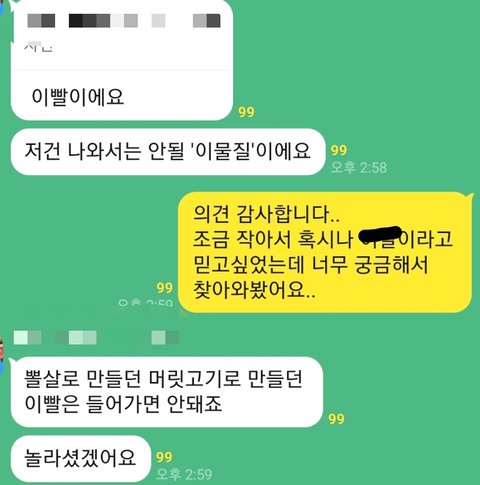Tap unread count 99 beside '놀라셨겠어요'

pyautogui.click(x=164, y=457)
